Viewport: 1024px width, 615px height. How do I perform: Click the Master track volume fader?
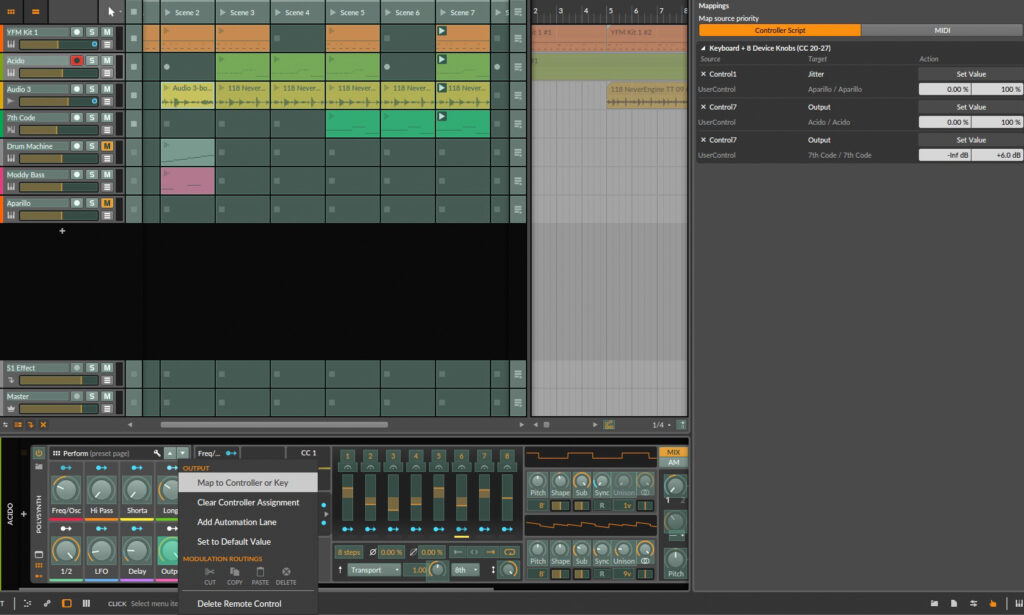[58, 409]
